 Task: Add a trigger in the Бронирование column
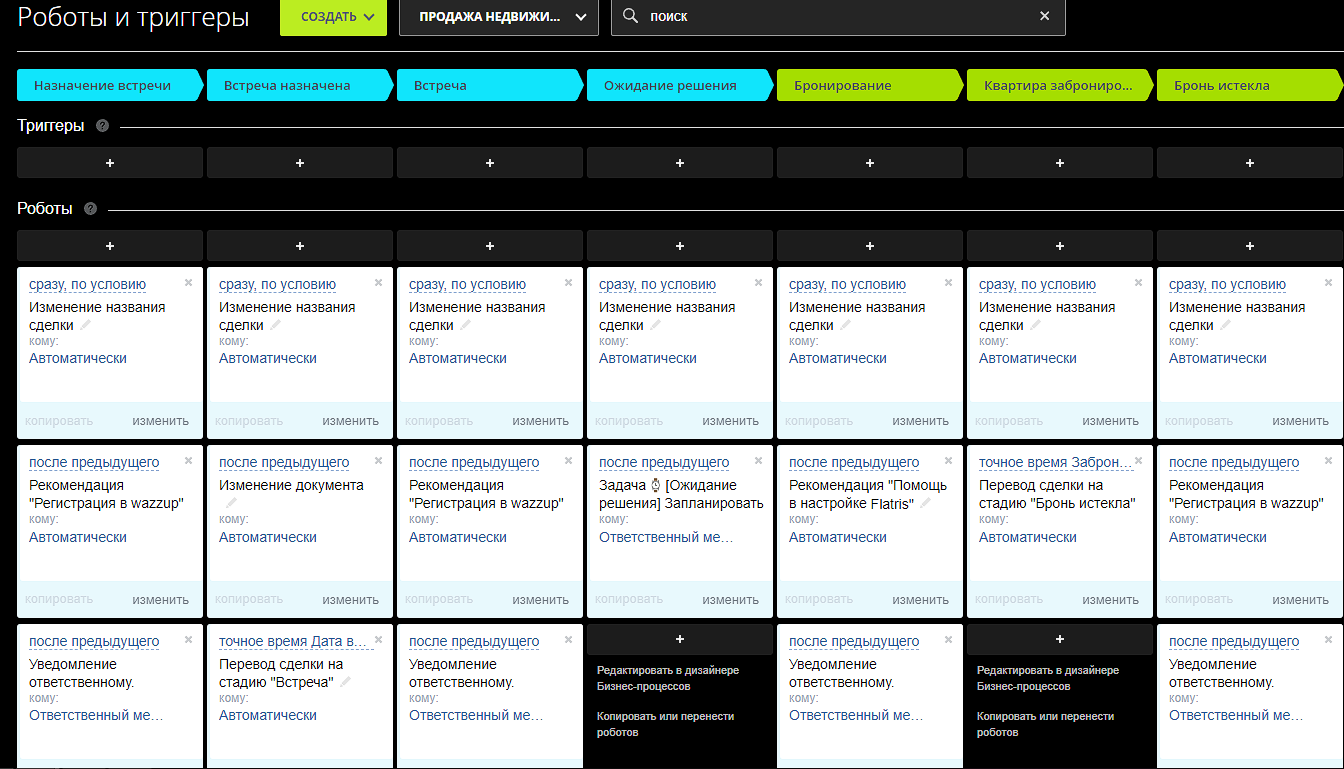869,163
